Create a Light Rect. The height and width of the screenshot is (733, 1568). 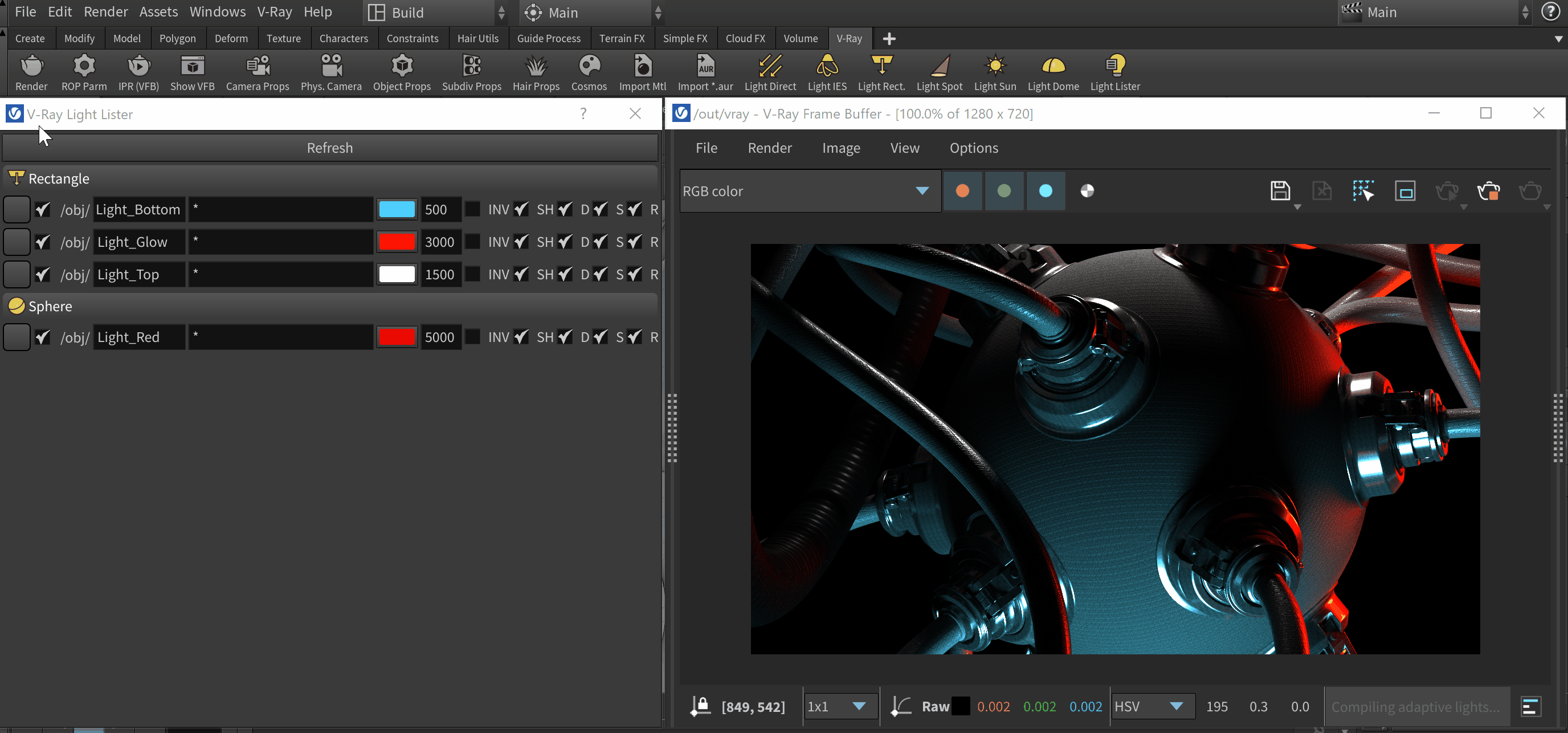coord(881,72)
